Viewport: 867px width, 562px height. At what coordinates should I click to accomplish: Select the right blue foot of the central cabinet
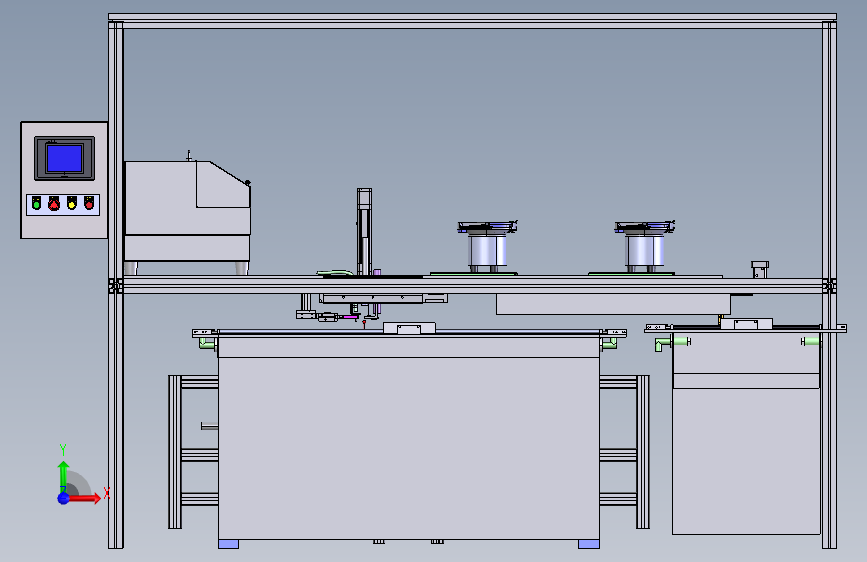click(589, 544)
